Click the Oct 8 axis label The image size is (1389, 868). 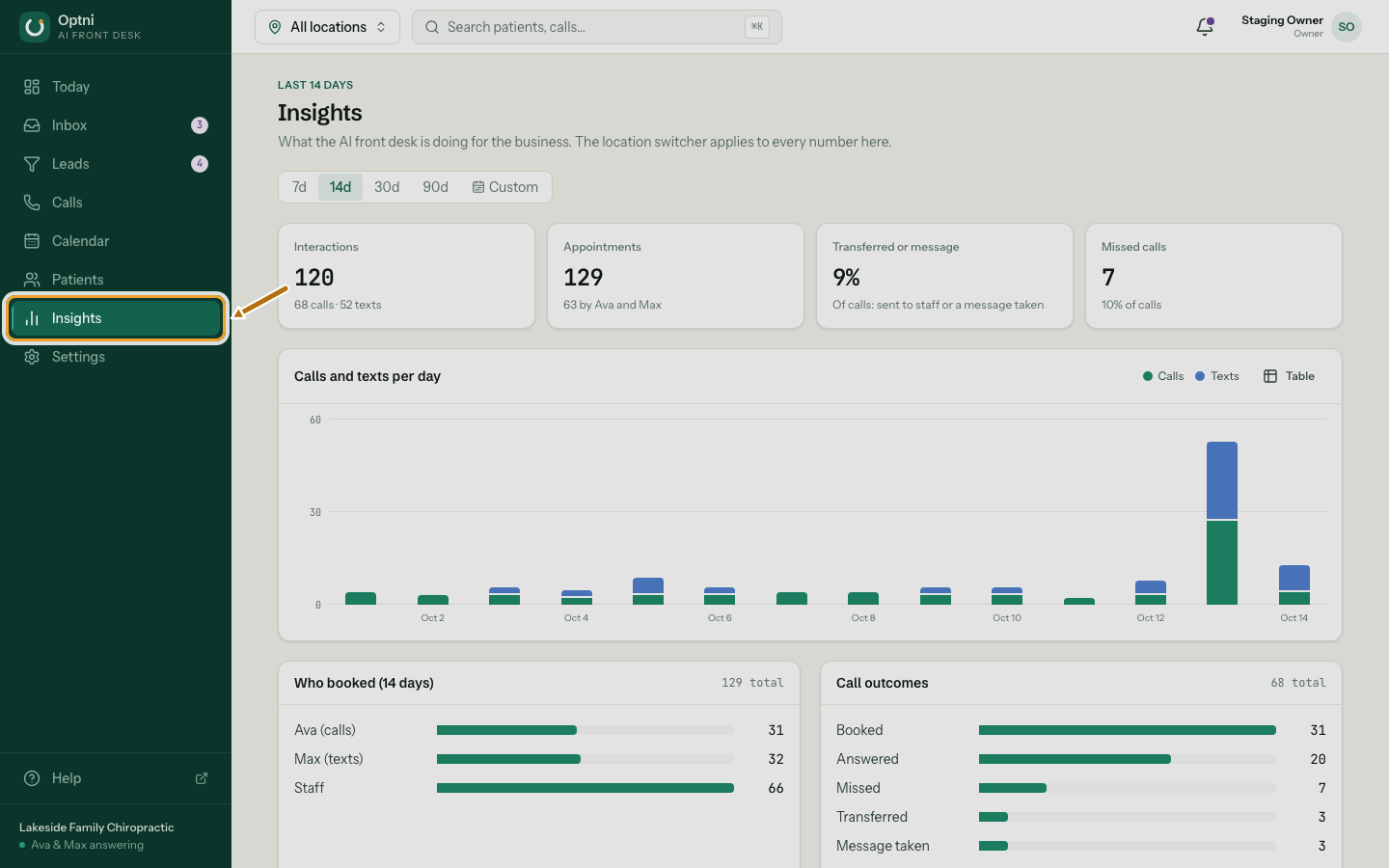(x=863, y=618)
